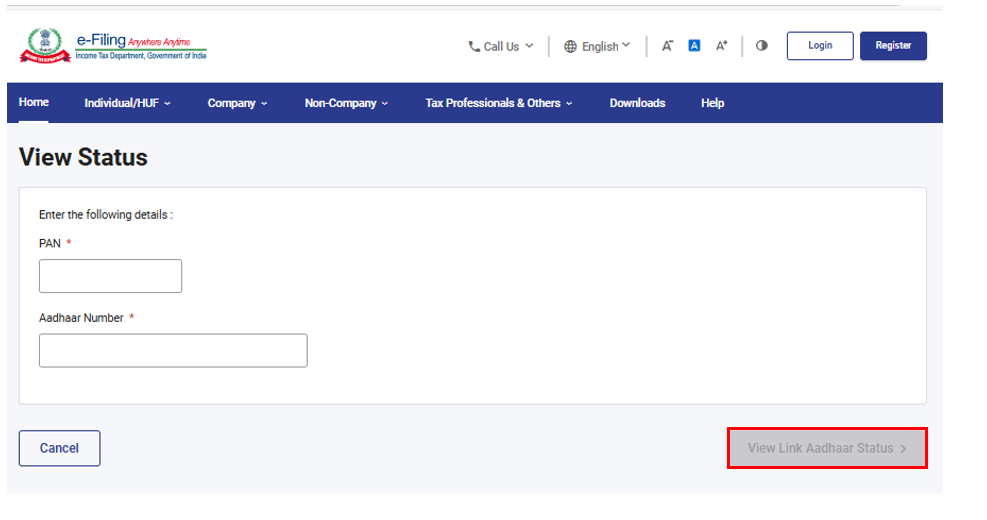Screen dimensions: 987x520
Task: Increase font size with the A+ icon
Action: [x=721, y=46]
